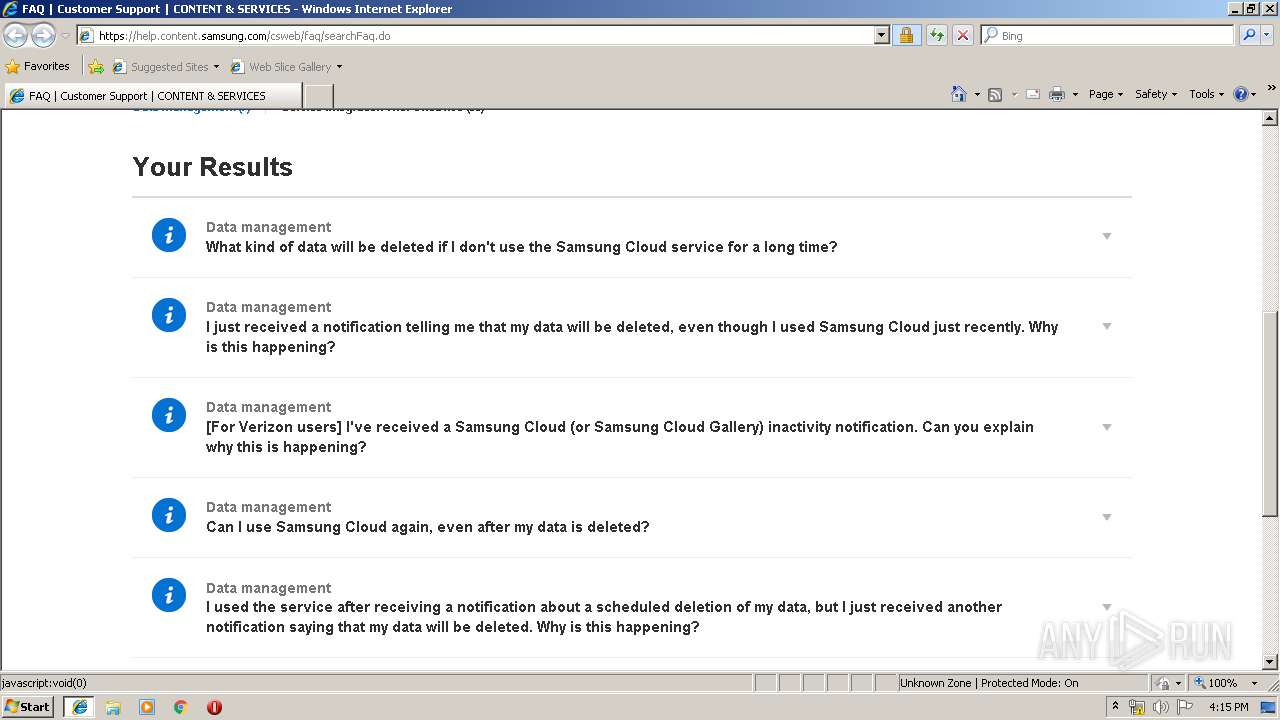Click the Read mail envelope icon
This screenshot has height=720, width=1280.
pos(1033,94)
